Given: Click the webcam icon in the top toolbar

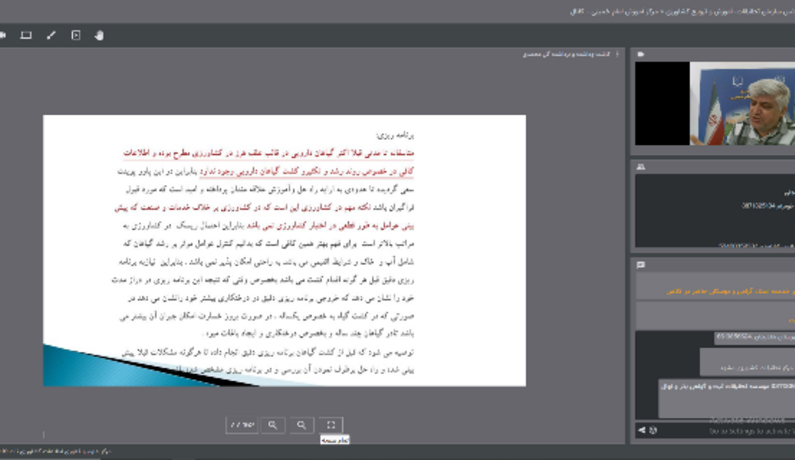Looking at the screenshot, I should point(3,35).
